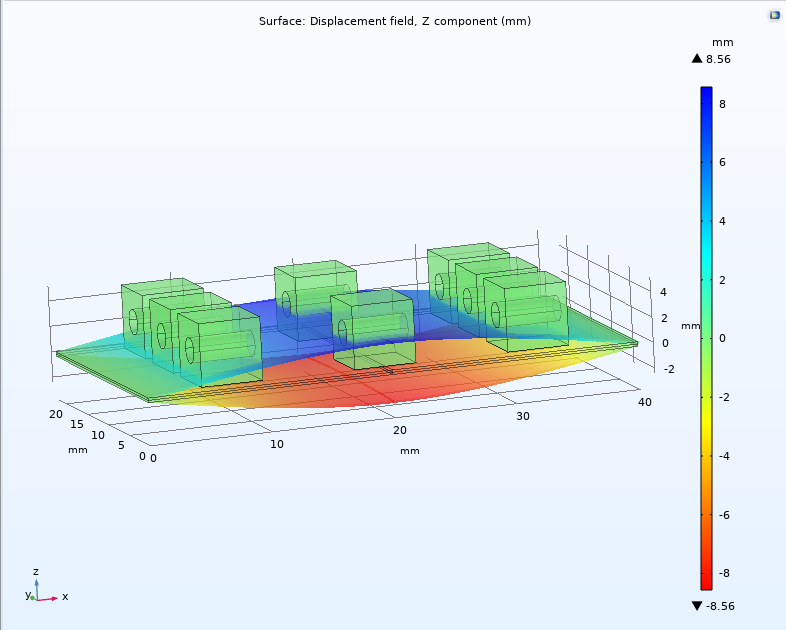Viewport: 786px width, 630px height.
Task: Click the green Y dot of orientation triad
Action: pos(32,597)
